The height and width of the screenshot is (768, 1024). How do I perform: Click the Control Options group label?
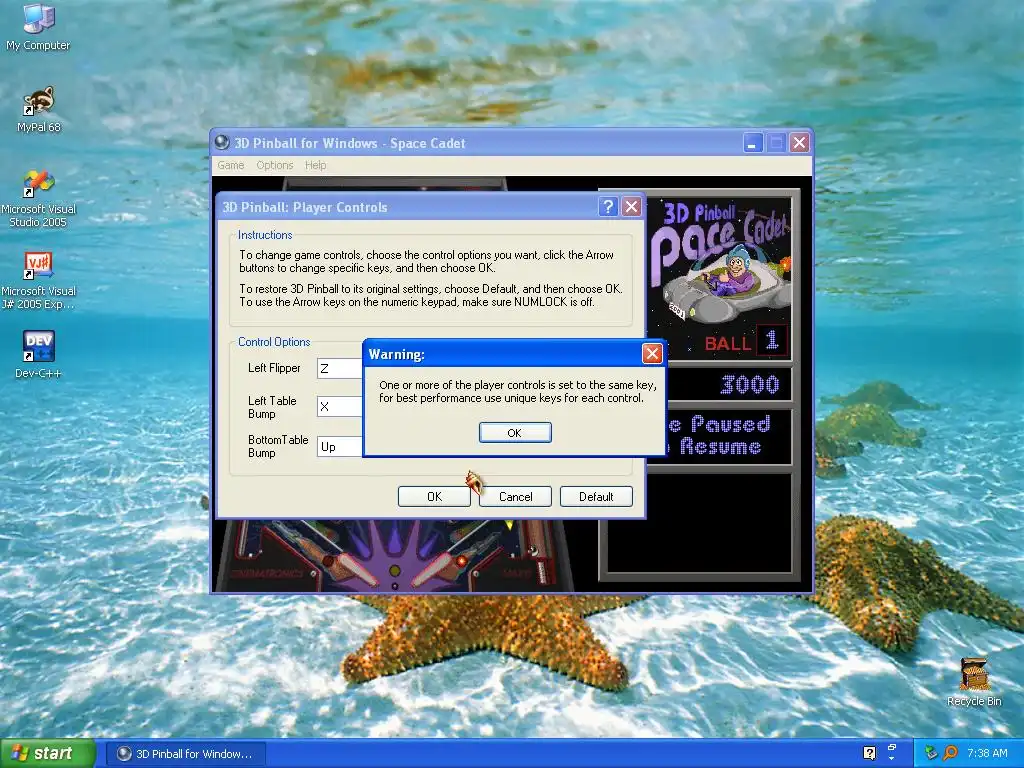tap(274, 342)
